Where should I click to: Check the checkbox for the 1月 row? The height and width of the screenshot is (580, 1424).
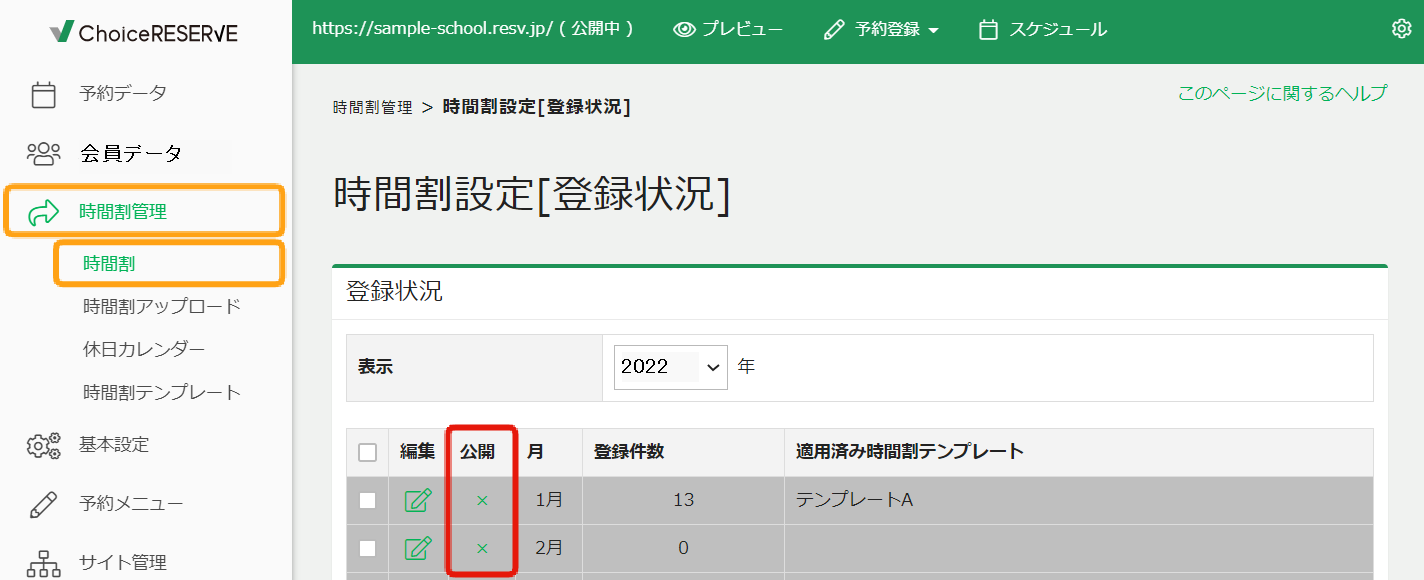[x=367, y=500]
